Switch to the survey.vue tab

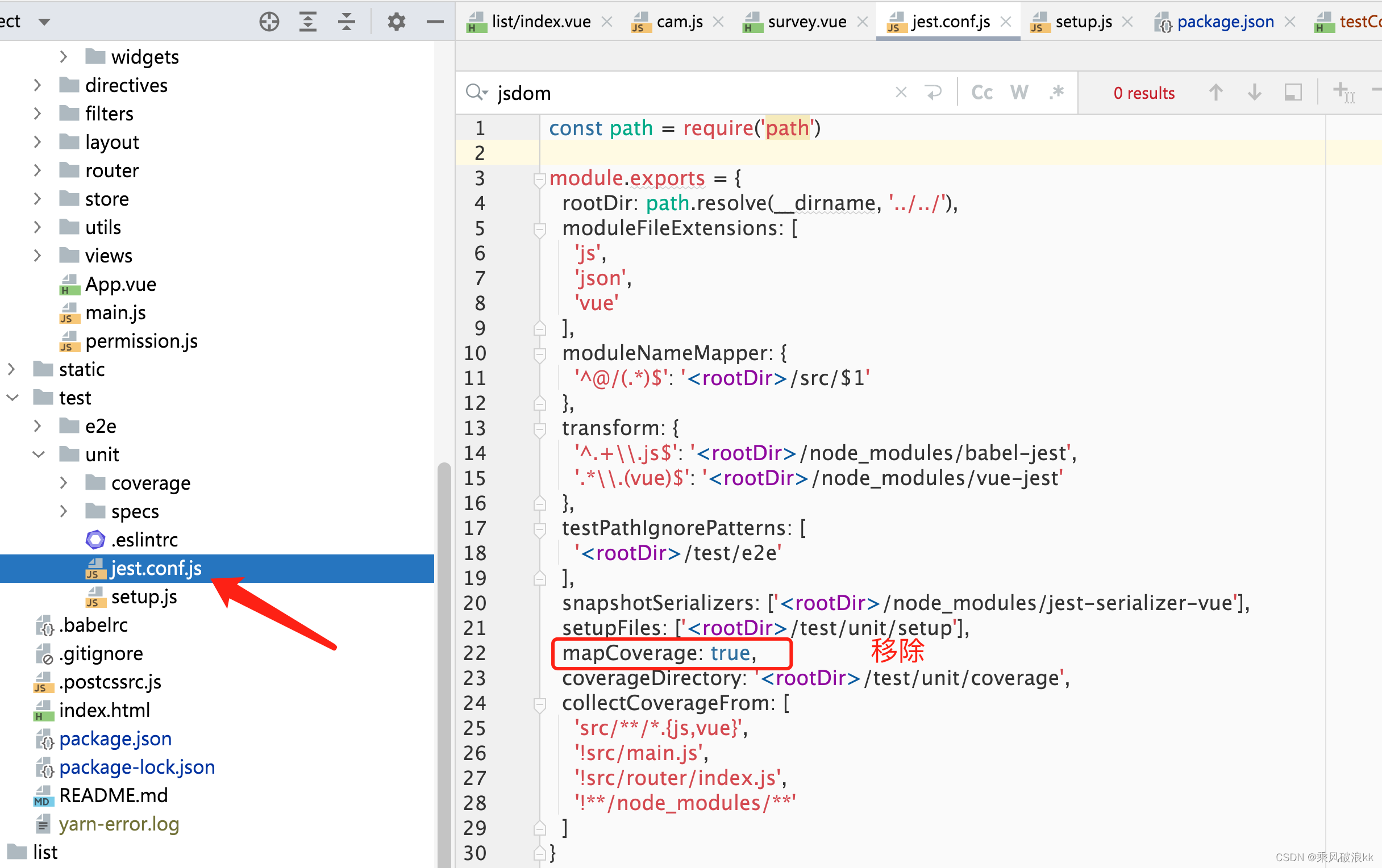pos(806,22)
